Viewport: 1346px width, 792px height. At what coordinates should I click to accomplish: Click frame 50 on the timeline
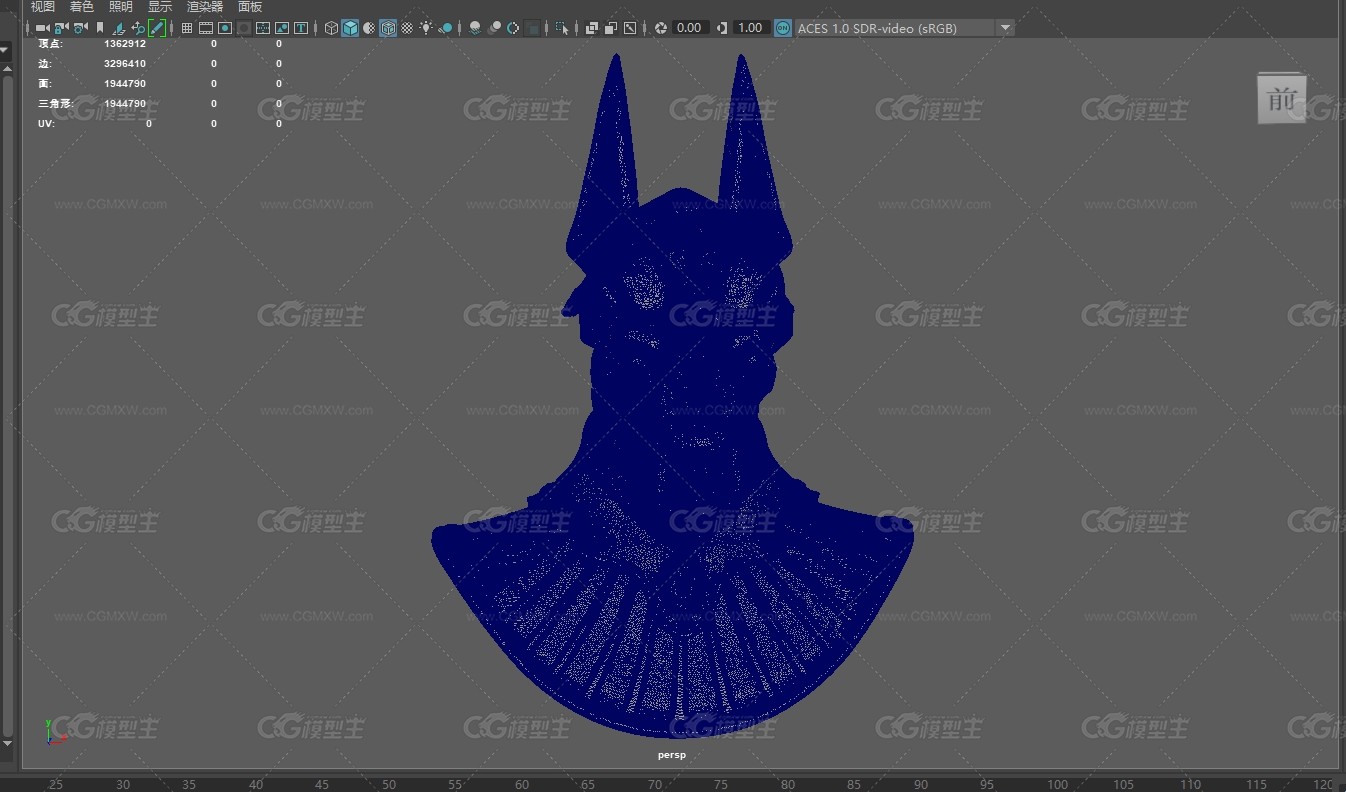pyautogui.click(x=389, y=784)
